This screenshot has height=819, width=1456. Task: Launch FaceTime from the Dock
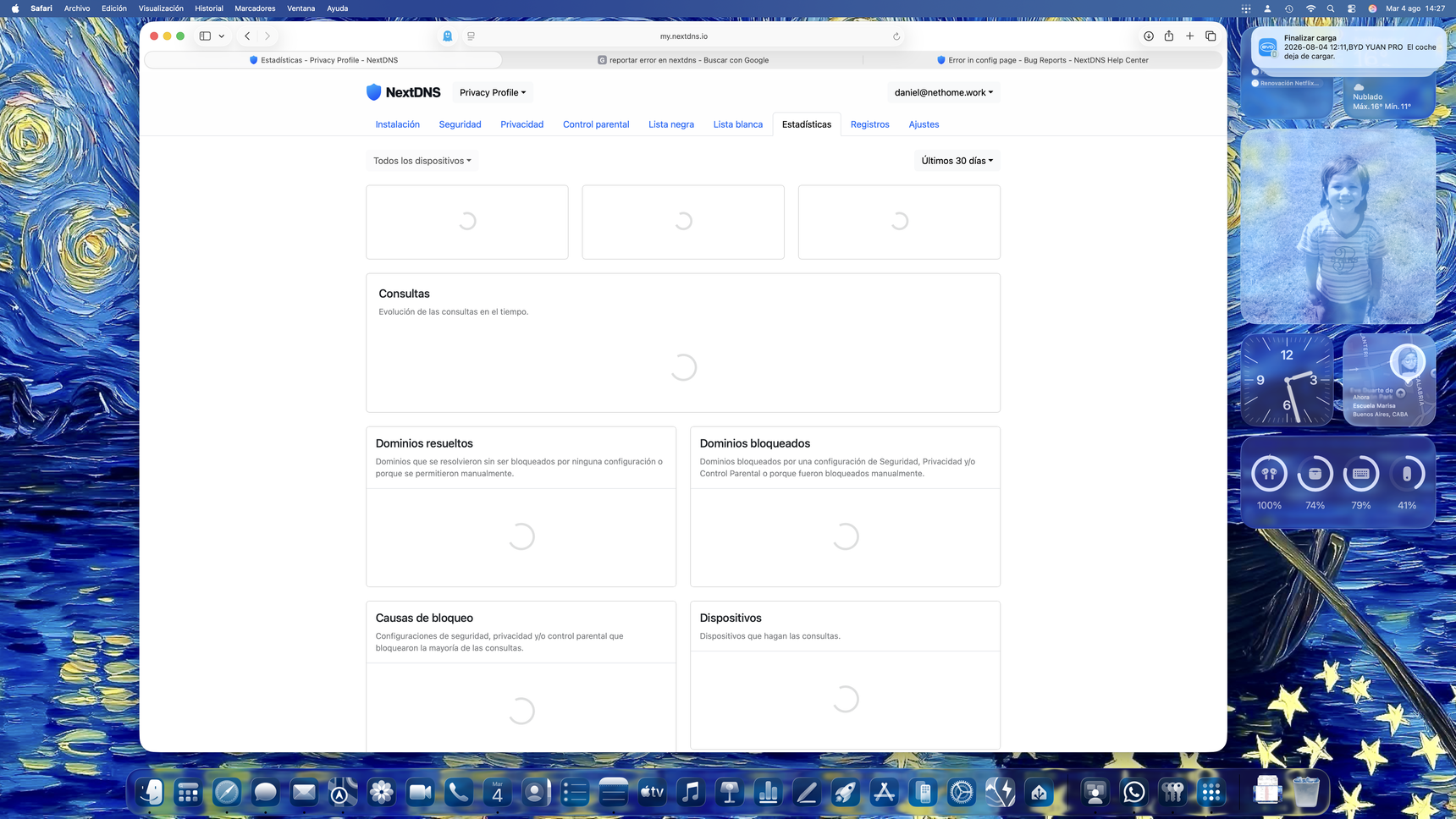420,793
